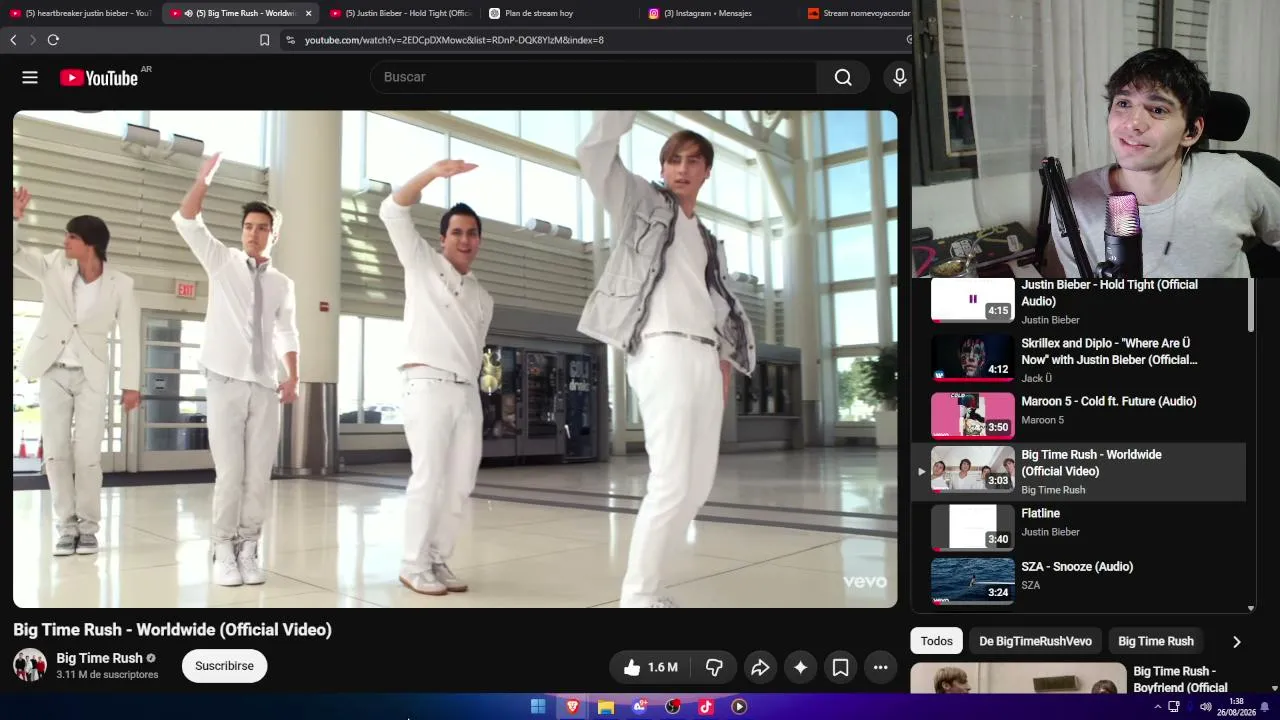Open the Big Time Rush channel name link
The image size is (1280, 720).
coord(99,658)
